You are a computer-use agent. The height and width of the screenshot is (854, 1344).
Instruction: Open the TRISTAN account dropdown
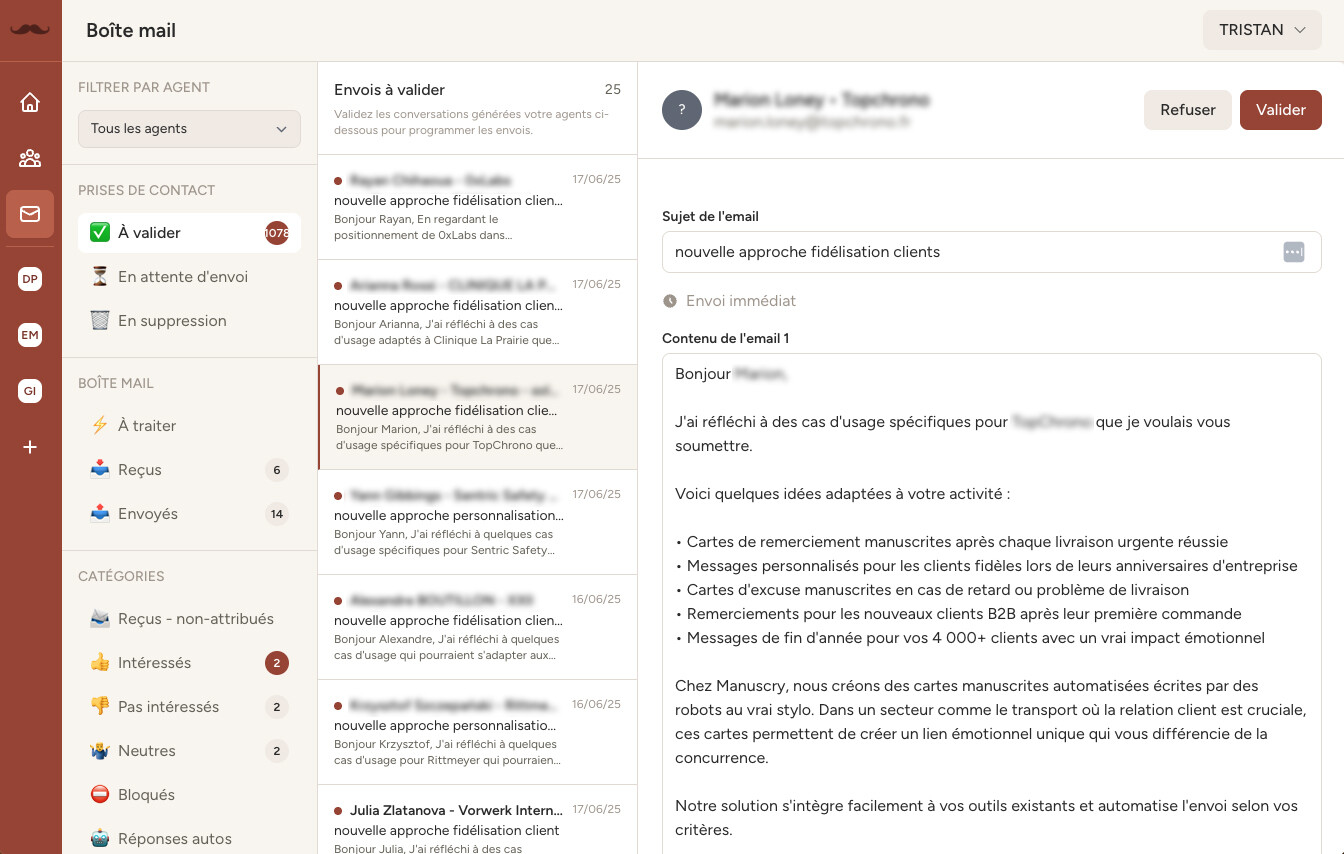coord(1262,30)
